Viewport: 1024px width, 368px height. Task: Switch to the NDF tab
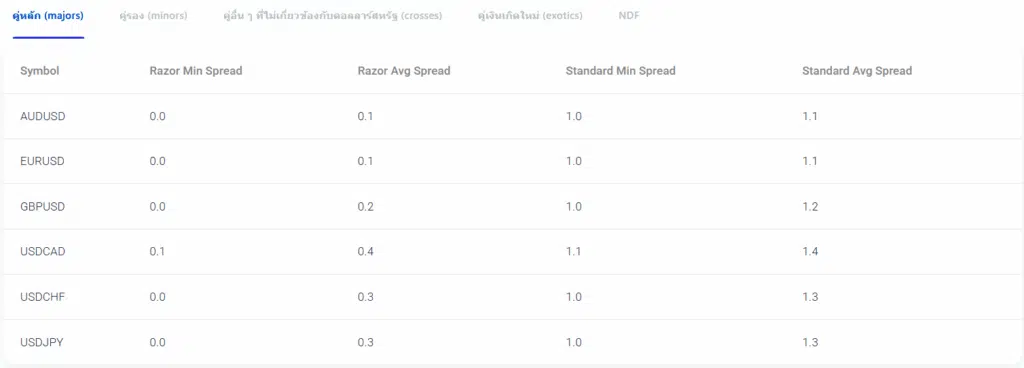pos(629,16)
